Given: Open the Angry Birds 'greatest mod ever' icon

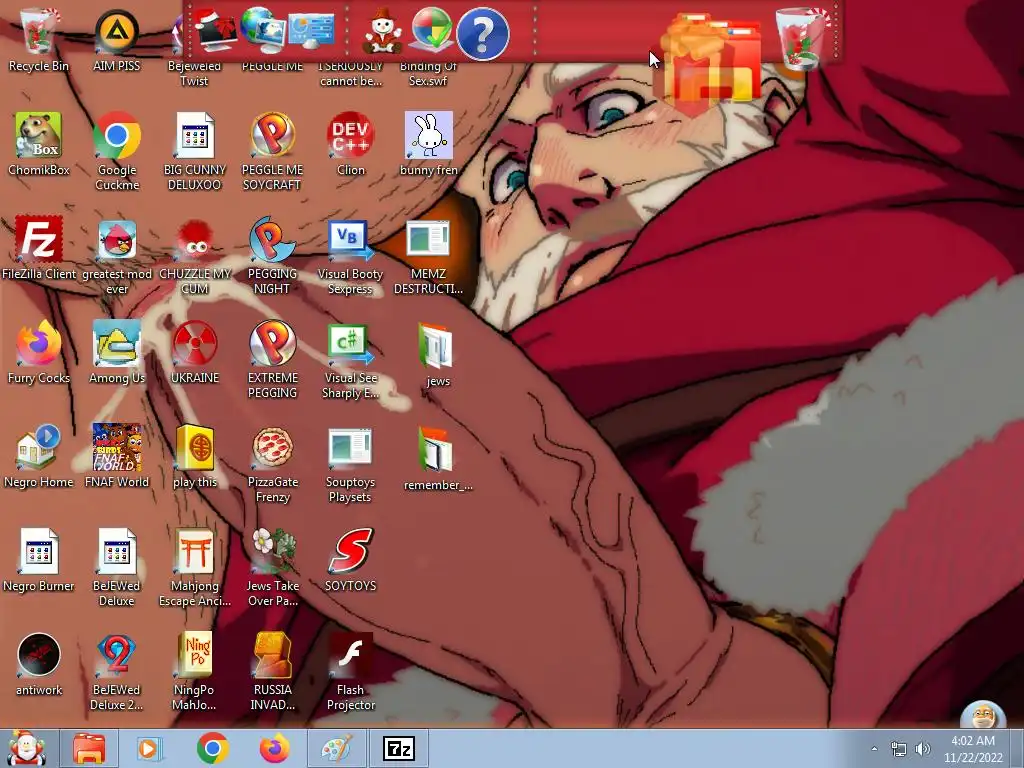Looking at the screenshot, I should 117,256.
